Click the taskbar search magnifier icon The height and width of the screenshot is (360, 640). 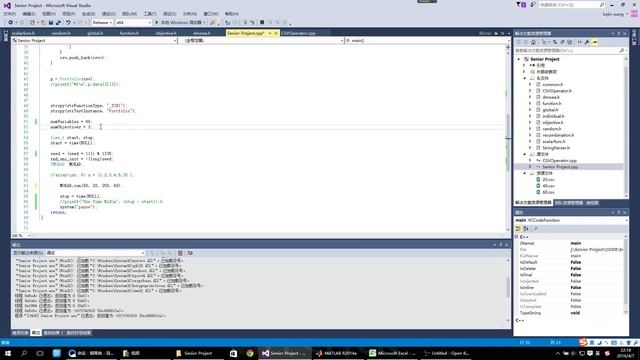(x=24, y=353)
